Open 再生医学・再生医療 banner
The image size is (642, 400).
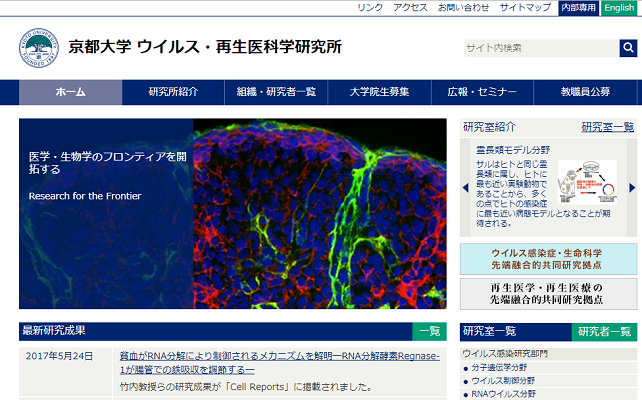pos(548,294)
